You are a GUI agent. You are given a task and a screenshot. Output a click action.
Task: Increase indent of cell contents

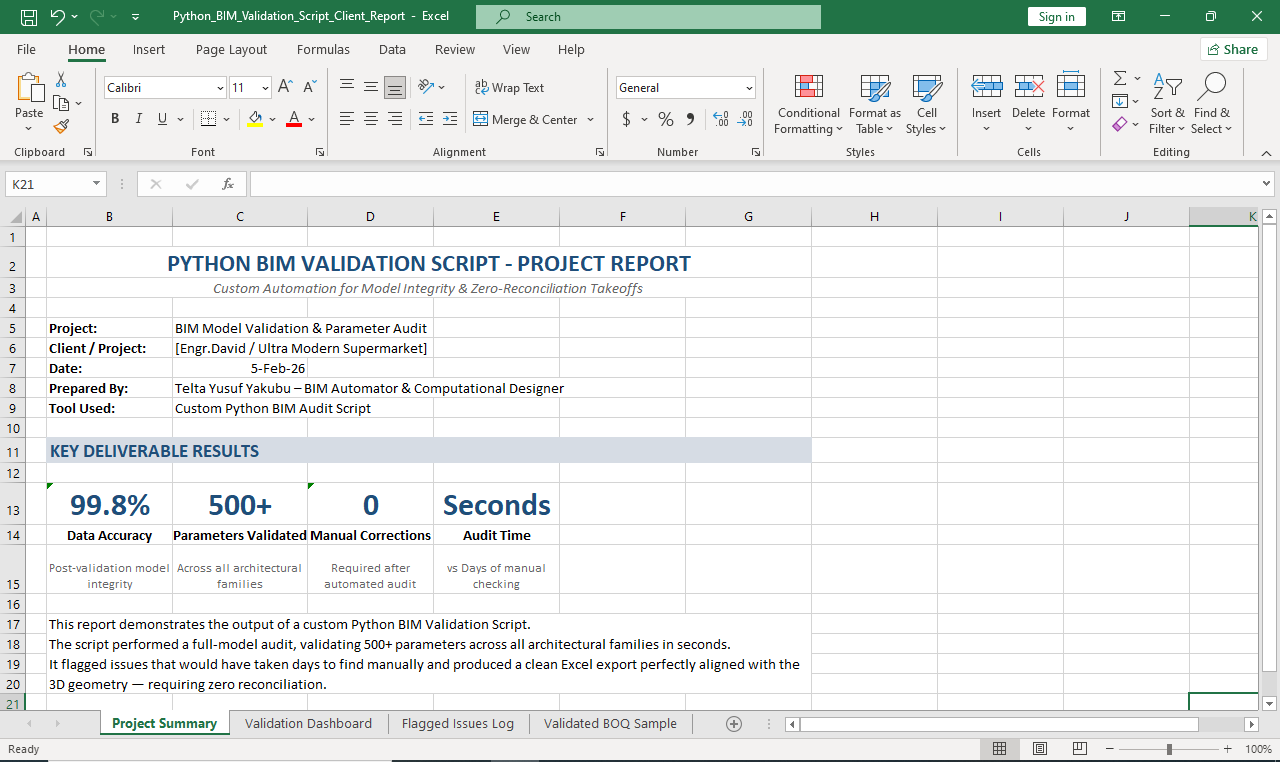pos(451,119)
